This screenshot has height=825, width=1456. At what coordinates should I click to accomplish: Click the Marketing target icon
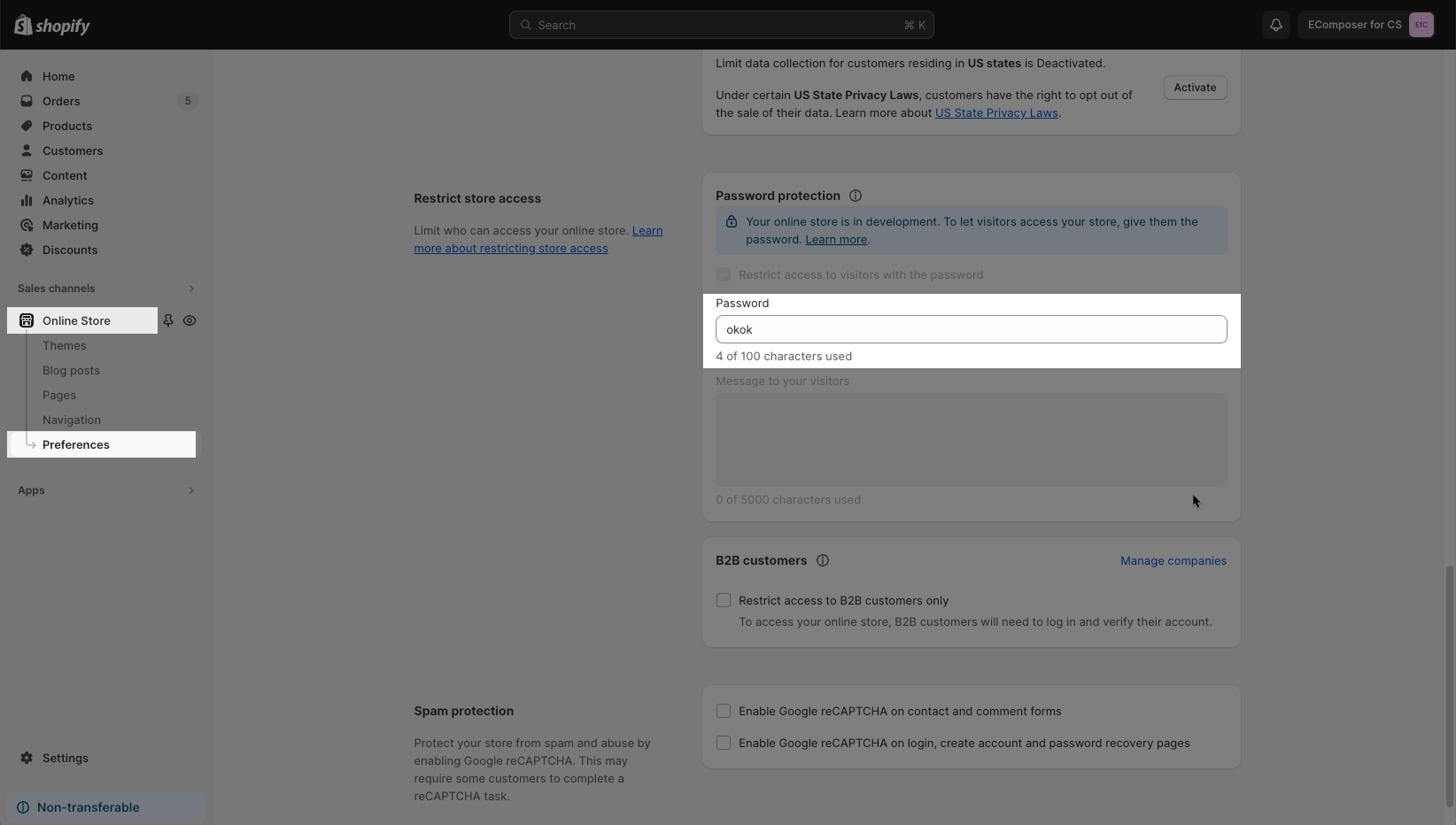coord(27,225)
